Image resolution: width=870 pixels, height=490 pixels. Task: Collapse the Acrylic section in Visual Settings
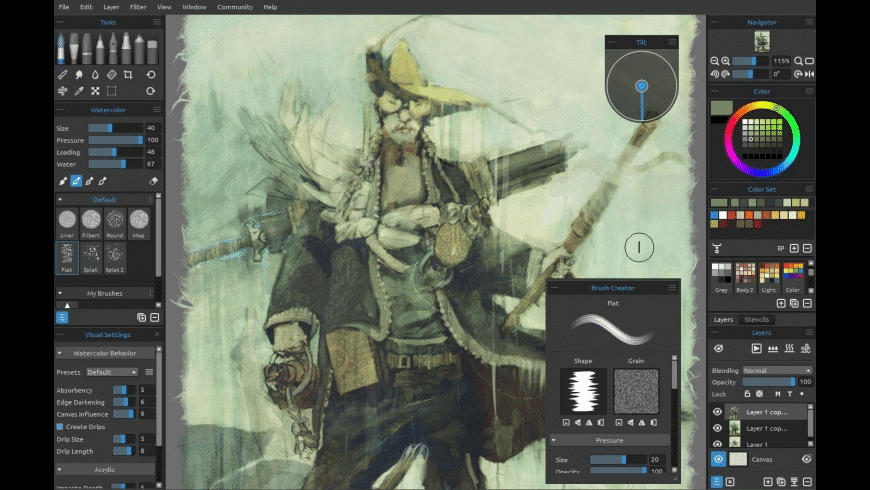(x=59, y=469)
